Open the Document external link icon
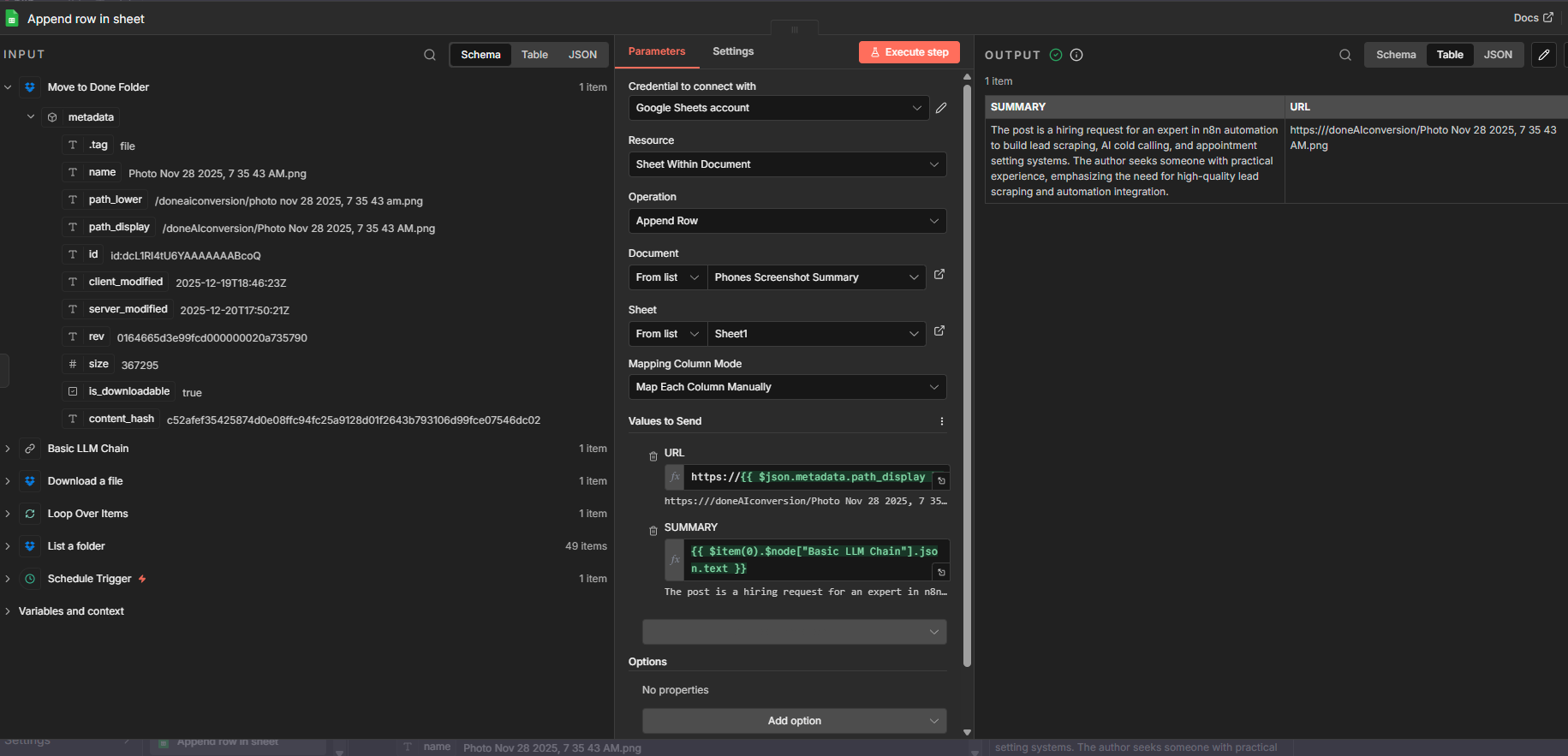The width and height of the screenshot is (1568, 756). (939, 275)
